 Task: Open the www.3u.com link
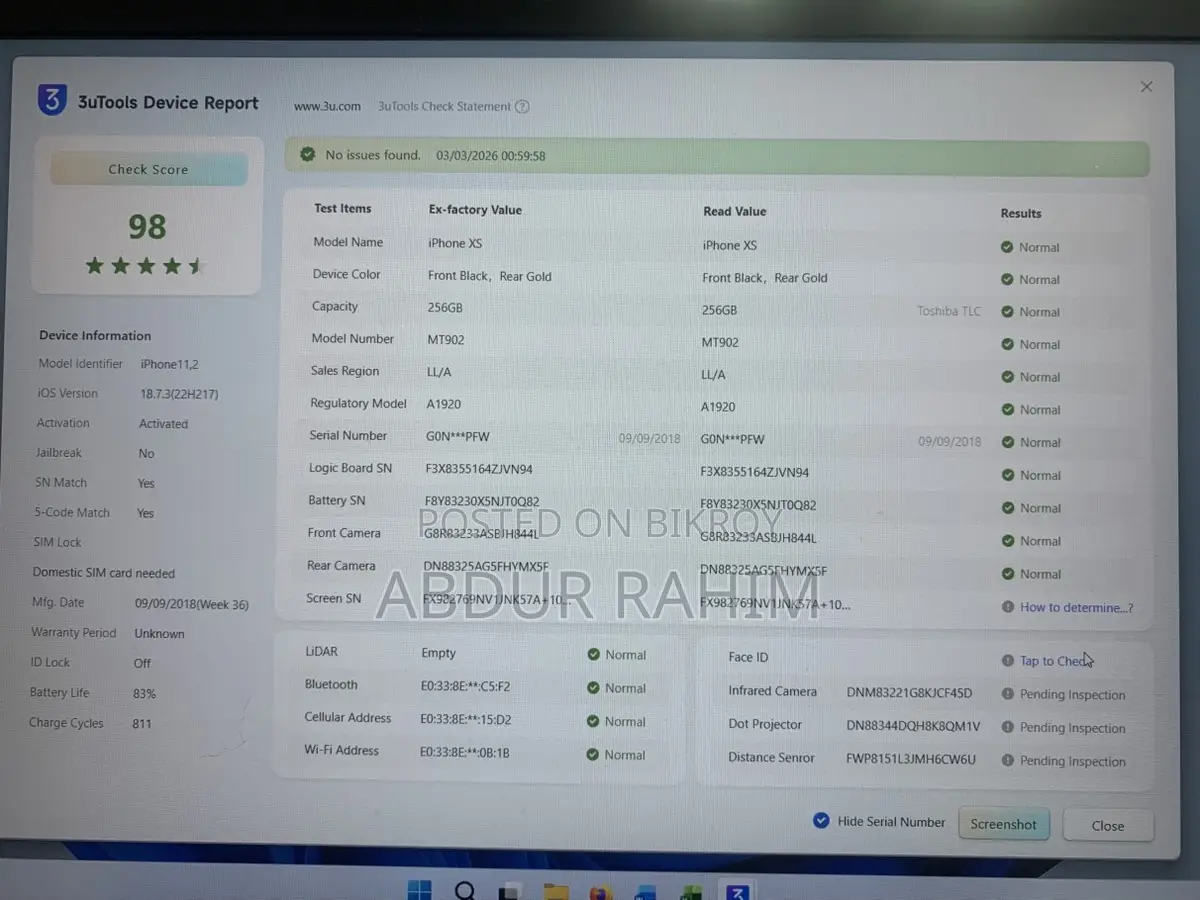pyautogui.click(x=327, y=106)
